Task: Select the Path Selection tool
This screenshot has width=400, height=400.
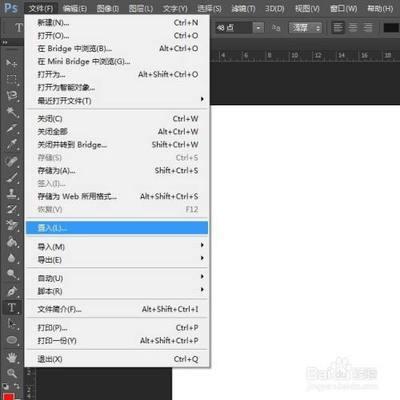Action: tap(12, 324)
